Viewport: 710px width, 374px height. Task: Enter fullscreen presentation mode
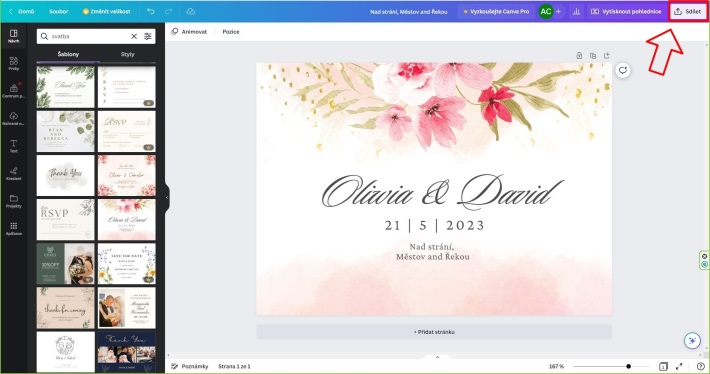[679, 366]
